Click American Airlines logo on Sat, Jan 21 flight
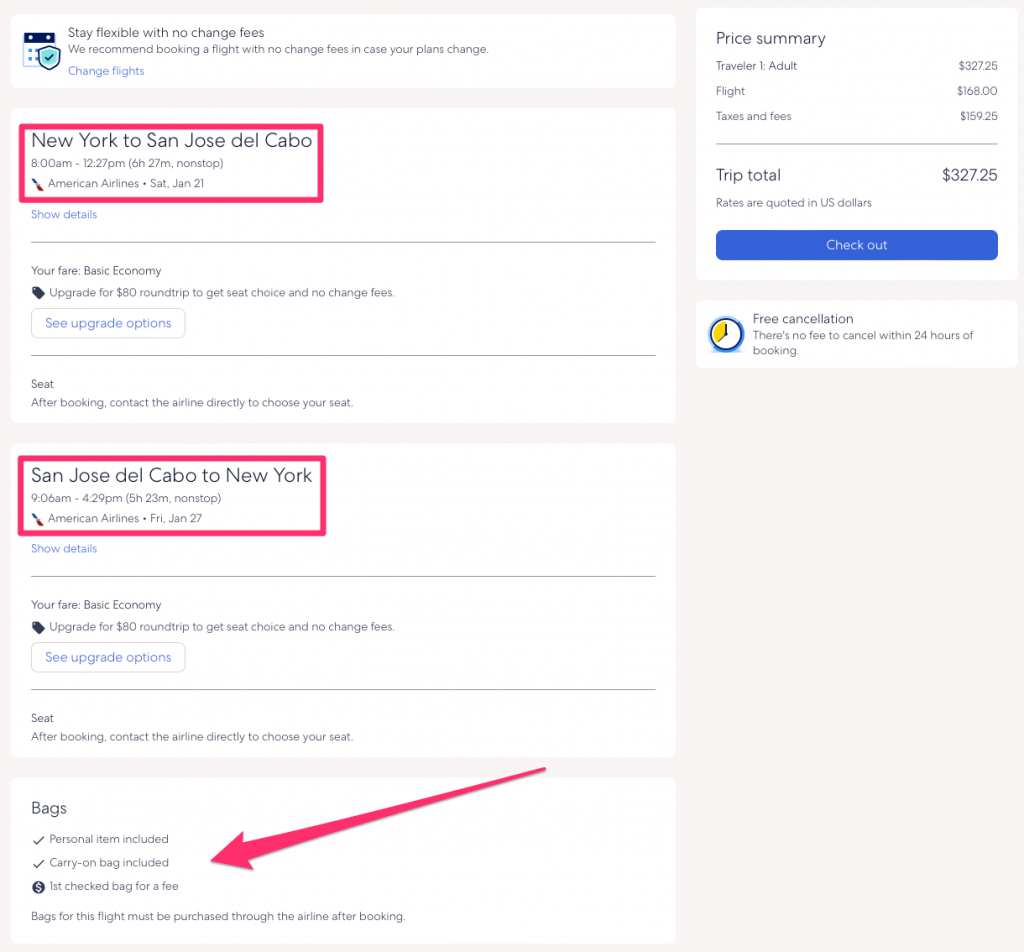Viewport: 1024px width, 952px height. (38, 184)
